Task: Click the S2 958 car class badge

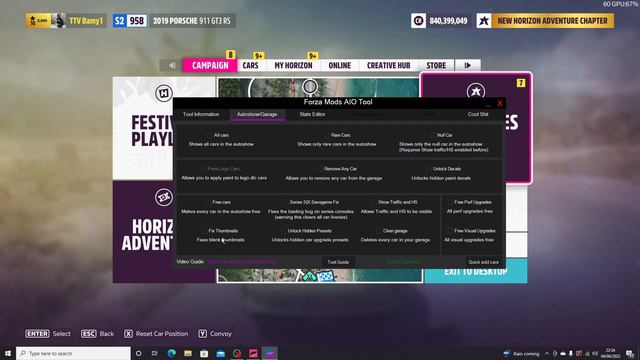Action: [129, 21]
